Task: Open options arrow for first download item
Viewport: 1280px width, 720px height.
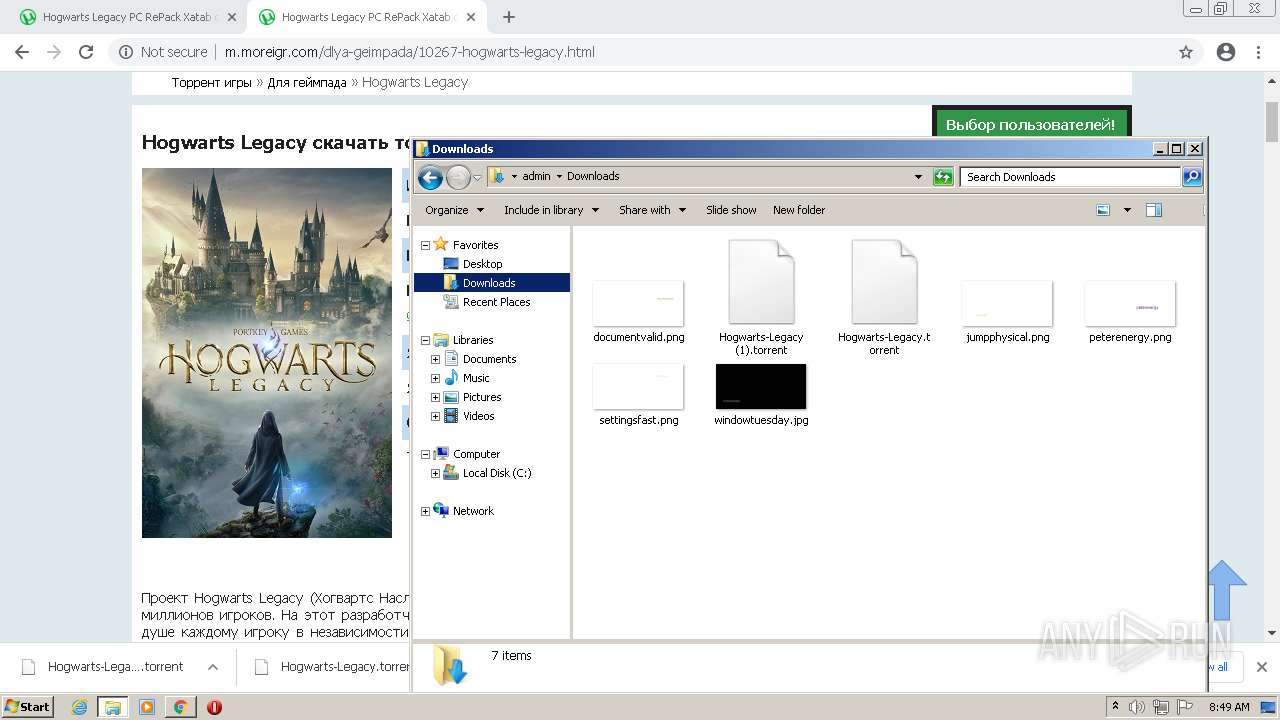Action: coord(212,666)
